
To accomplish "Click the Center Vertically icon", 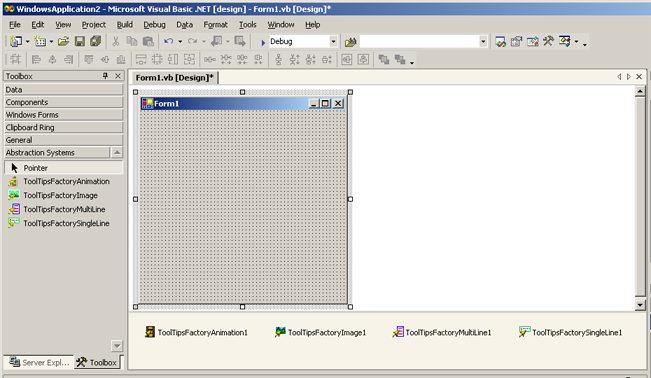I will click(x=363, y=60).
